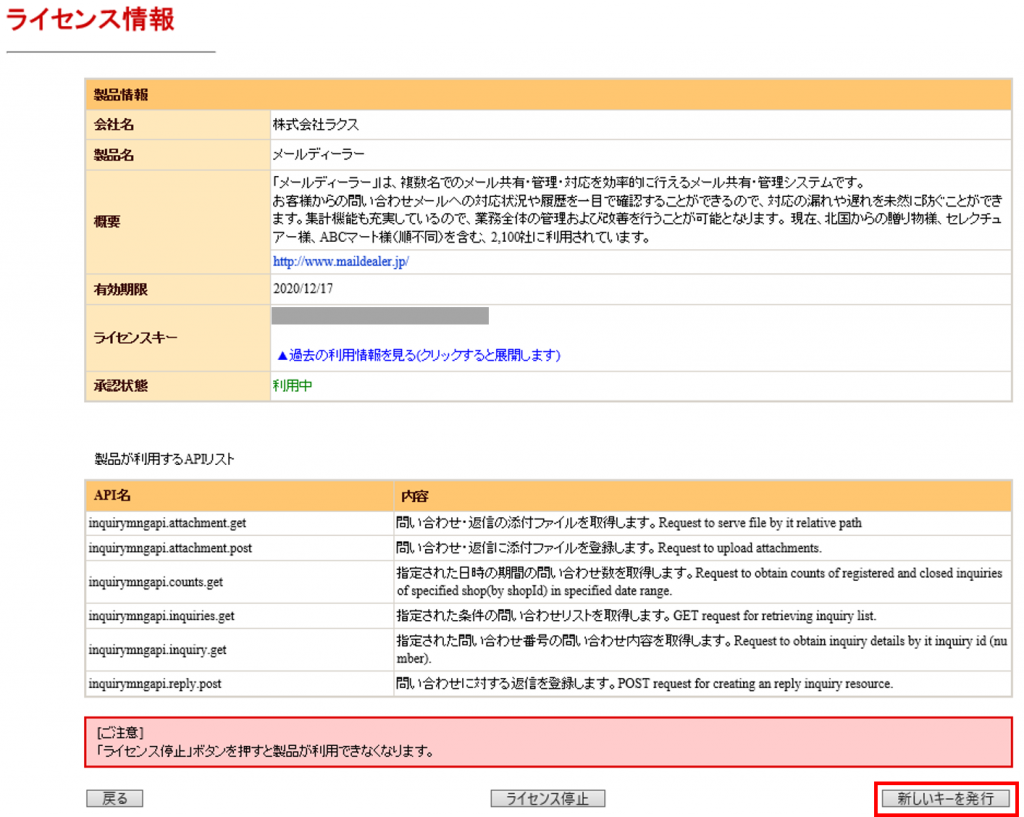This screenshot has height=817, width=1024.
Task: Click the API名 column header
Action: [x=112, y=496]
